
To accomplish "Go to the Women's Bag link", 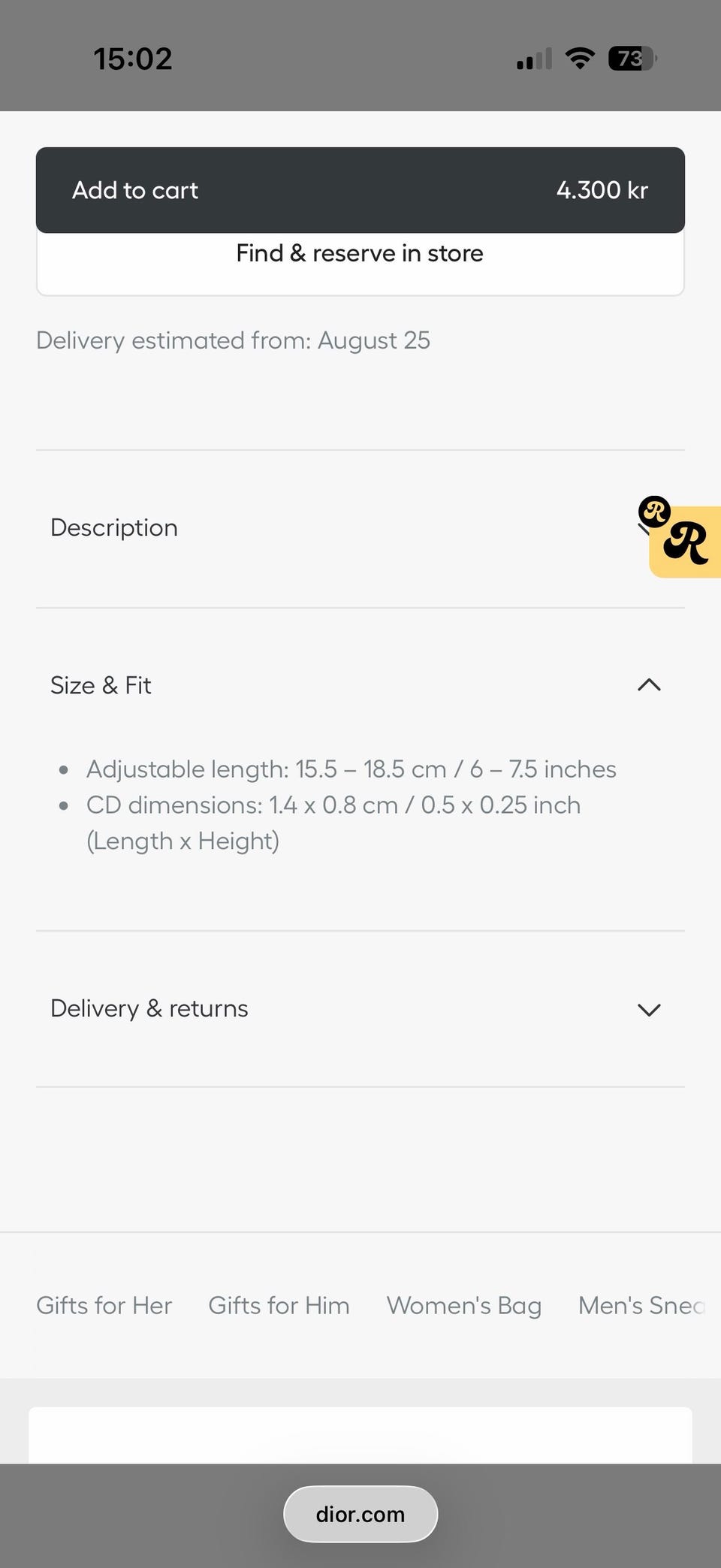I will (x=464, y=1306).
